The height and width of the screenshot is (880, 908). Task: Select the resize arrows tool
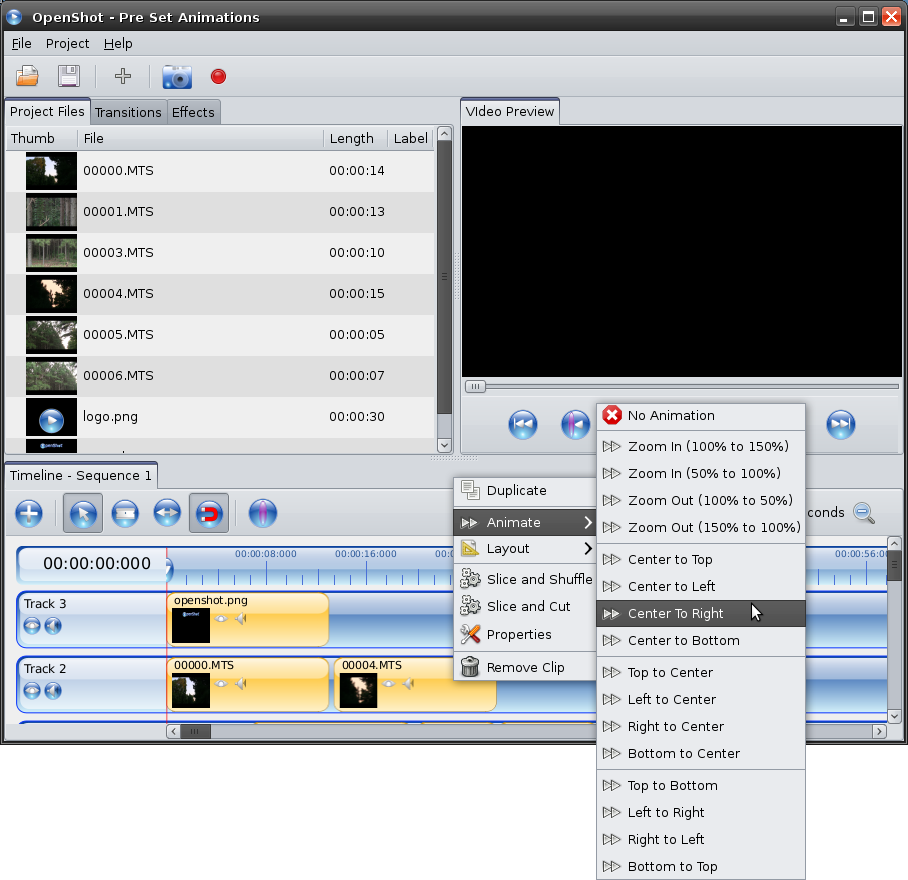[x=166, y=514]
